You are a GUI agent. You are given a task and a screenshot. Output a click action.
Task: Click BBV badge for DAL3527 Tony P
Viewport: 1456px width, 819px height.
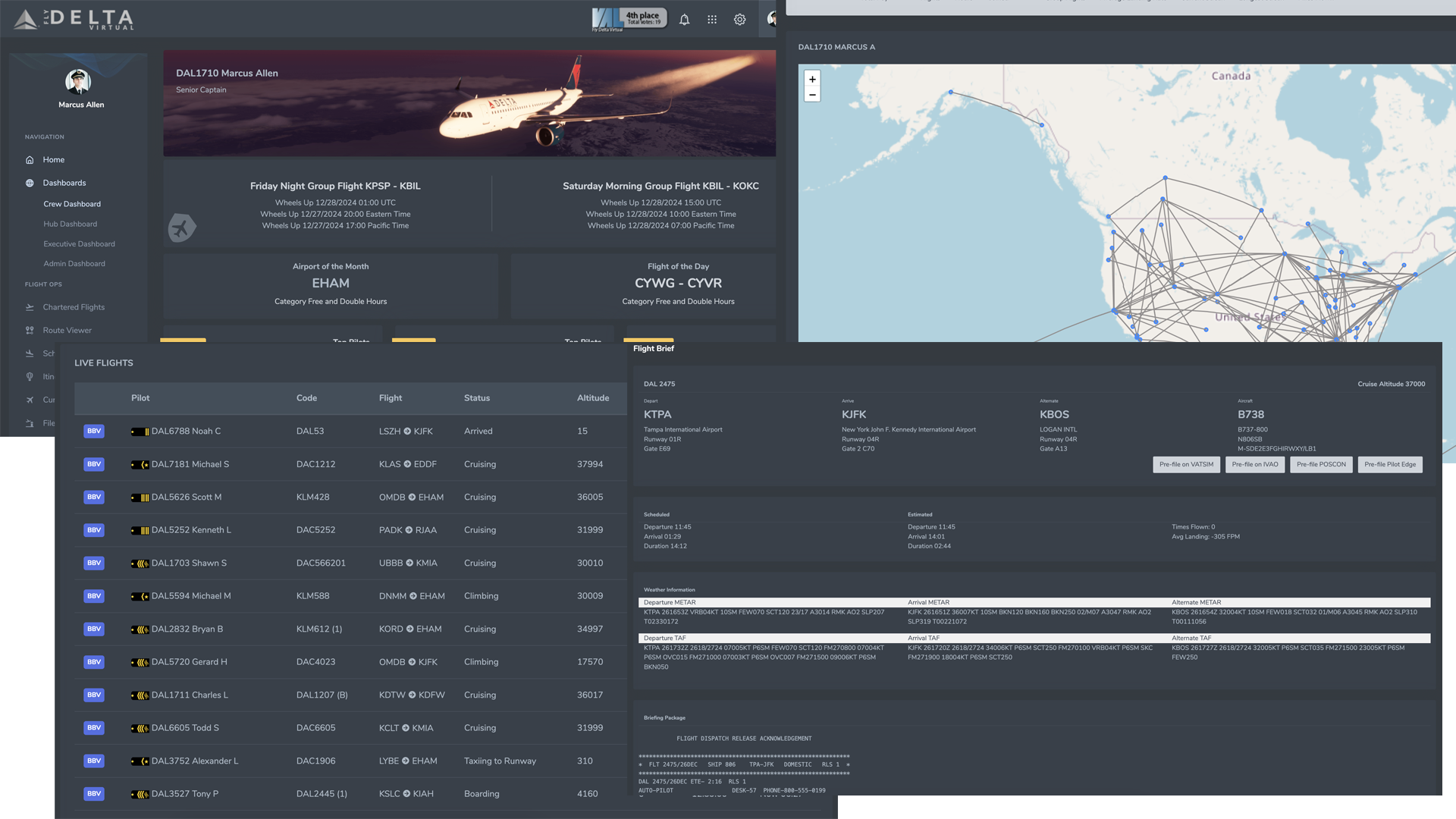click(94, 794)
